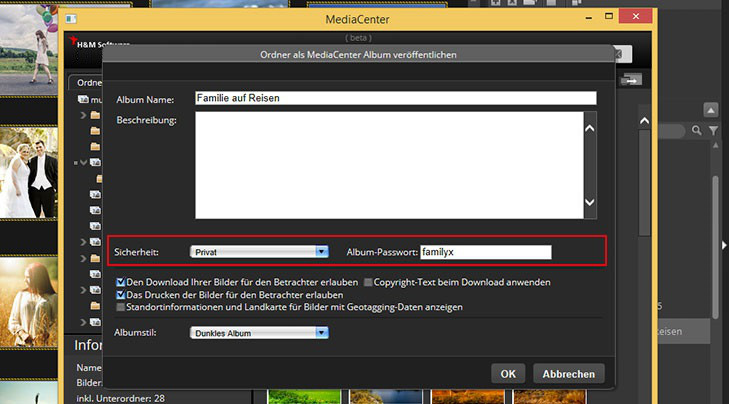Enable Standortinformationen und Landkarte checkbox
Screen dimensions: 729x404
click(x=122, y=307)
